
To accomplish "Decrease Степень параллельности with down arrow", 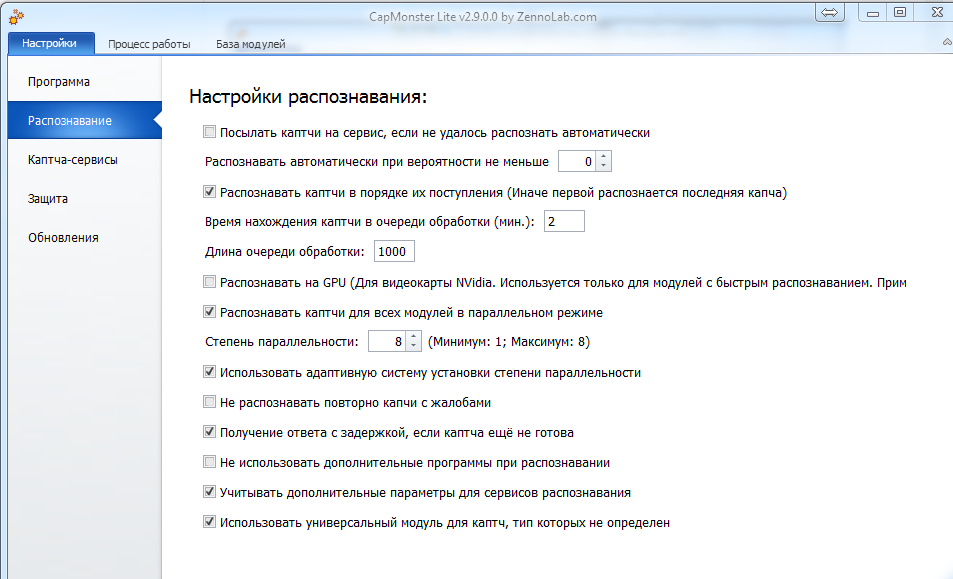I will (413, 346).
